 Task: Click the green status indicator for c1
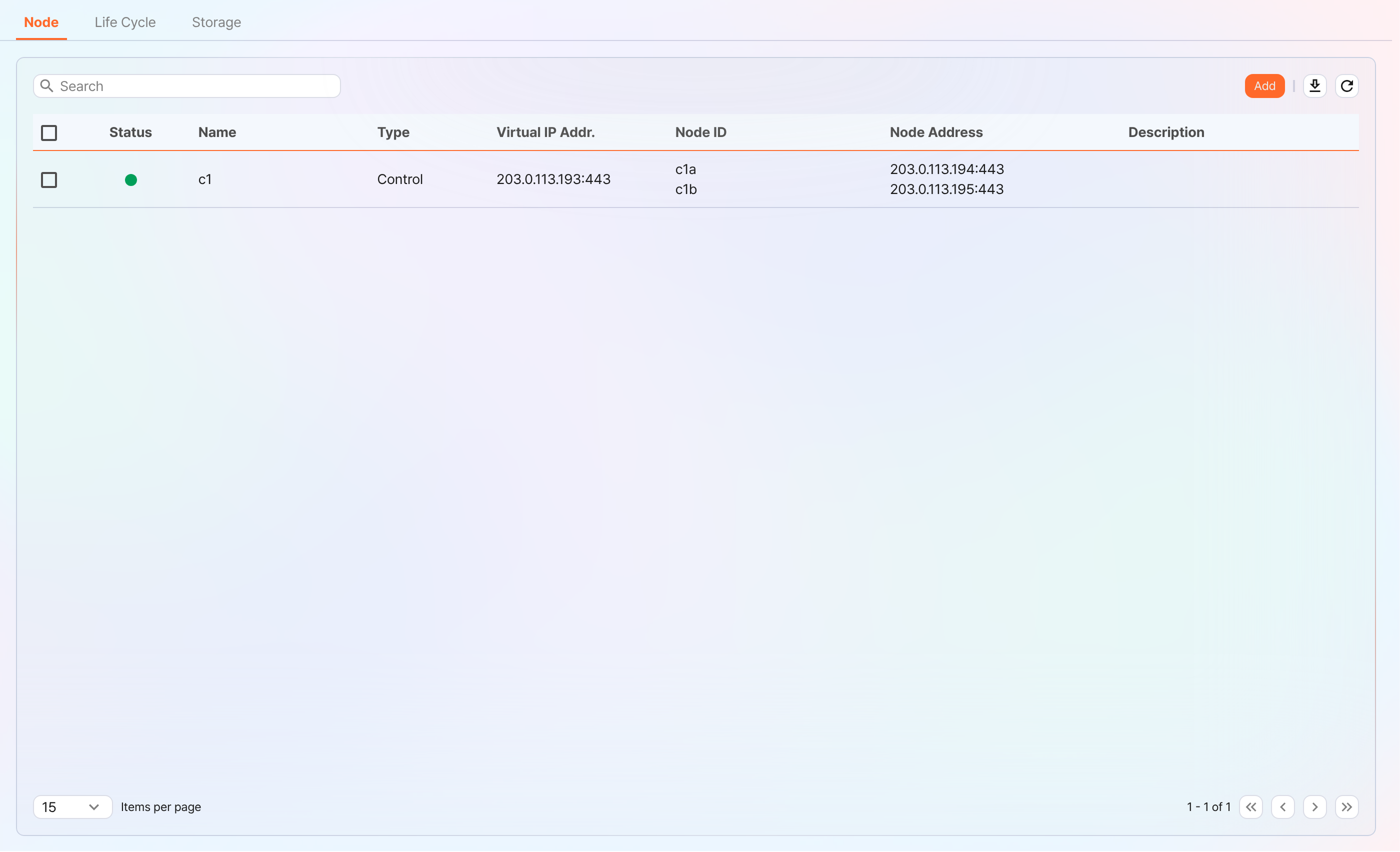pyautogui.click(x=130, y=180)
